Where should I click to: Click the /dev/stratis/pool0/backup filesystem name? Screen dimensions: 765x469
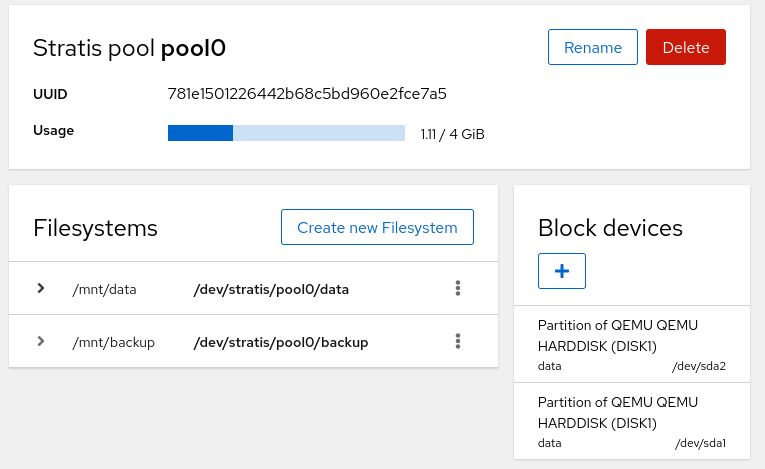280,342
